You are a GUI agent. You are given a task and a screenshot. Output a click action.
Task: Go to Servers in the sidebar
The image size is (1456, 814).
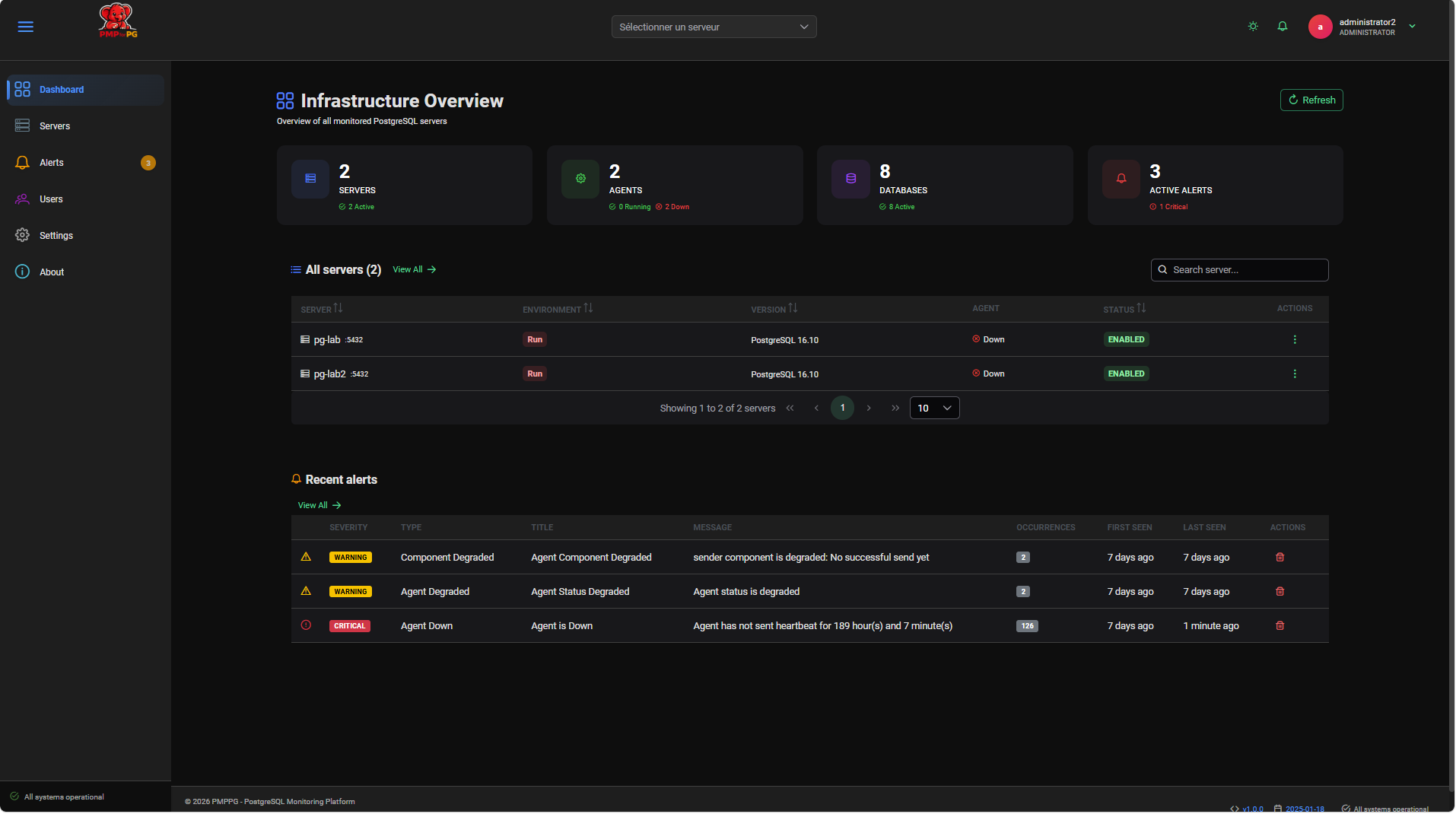click(85, 126)
